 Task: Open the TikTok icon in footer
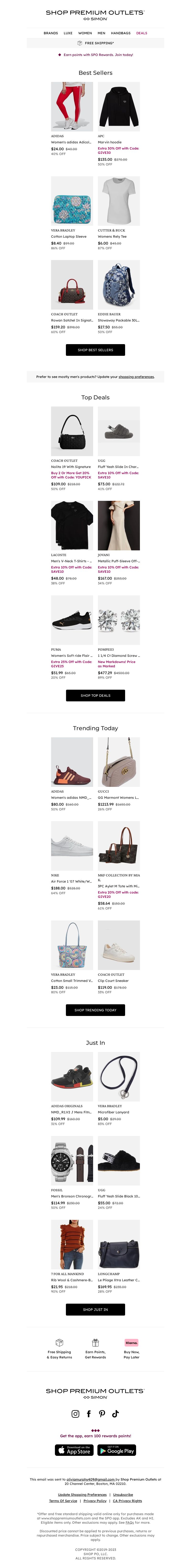pyautogui.click(x=115, y=1413)
